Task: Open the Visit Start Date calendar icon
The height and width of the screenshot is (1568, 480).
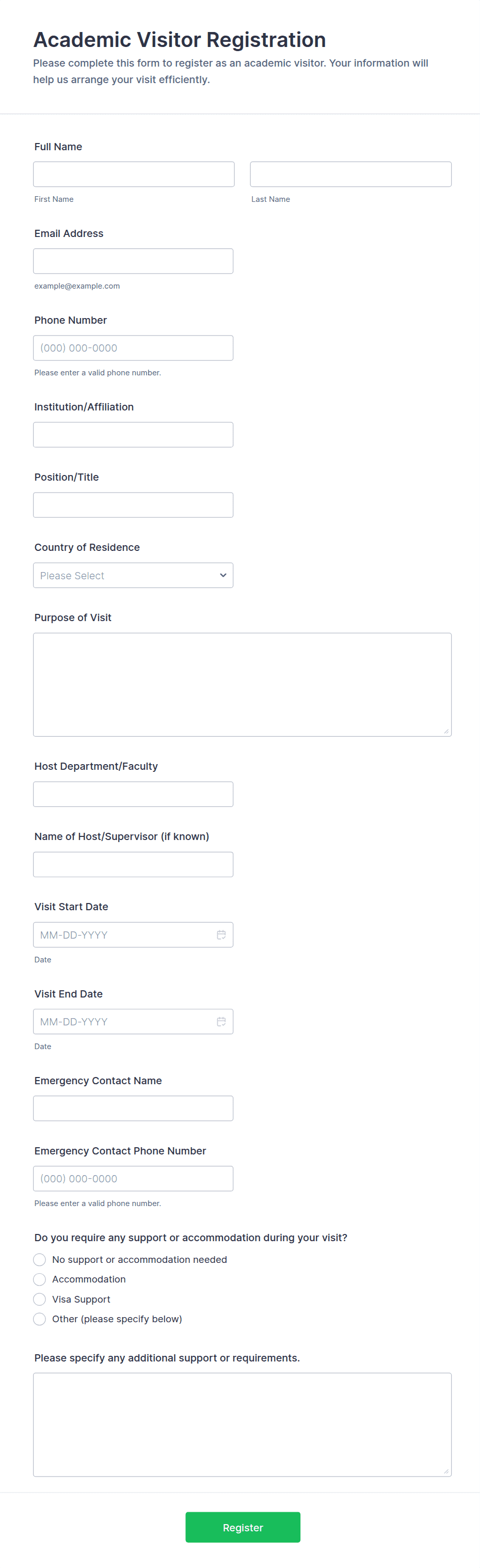Action: pos(221,935)
